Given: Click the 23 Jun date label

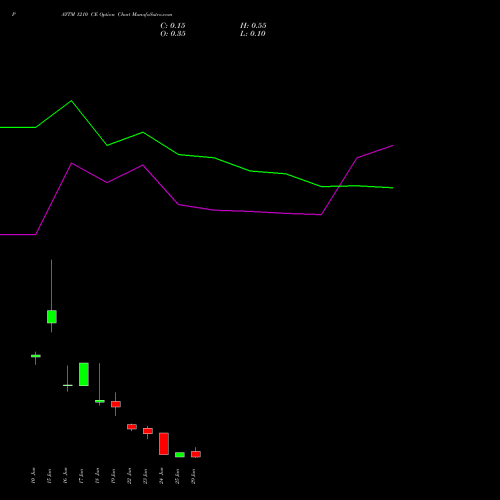Looking at the screenshot, I should coord(145,476).
